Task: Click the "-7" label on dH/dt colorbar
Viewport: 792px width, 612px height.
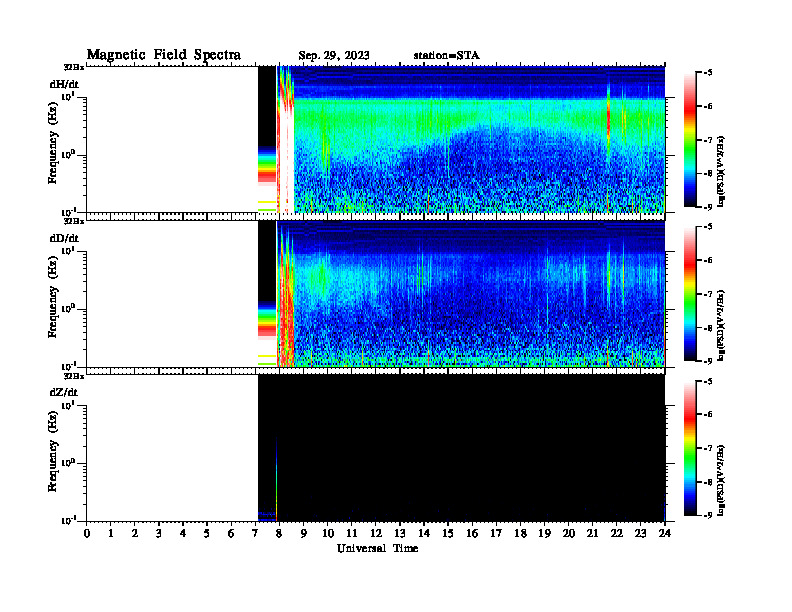Action: pyautogui.click(x=708, y=140)
